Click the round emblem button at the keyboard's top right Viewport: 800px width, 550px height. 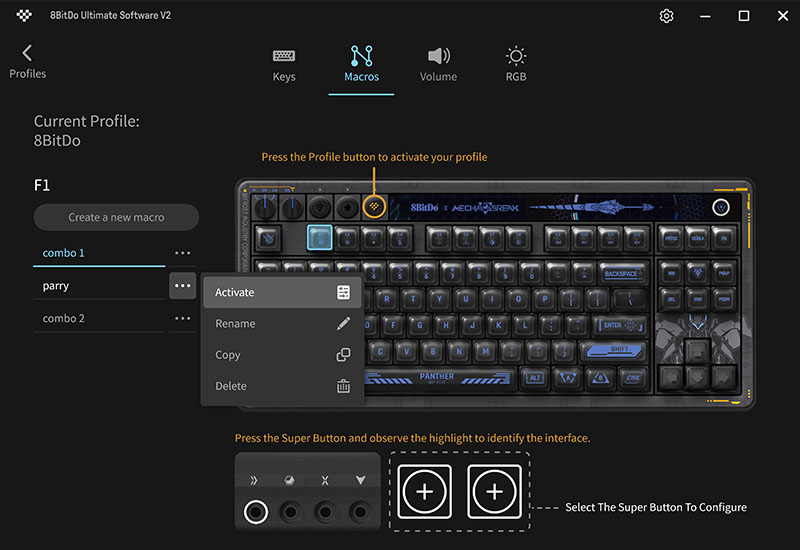[720, 207]
